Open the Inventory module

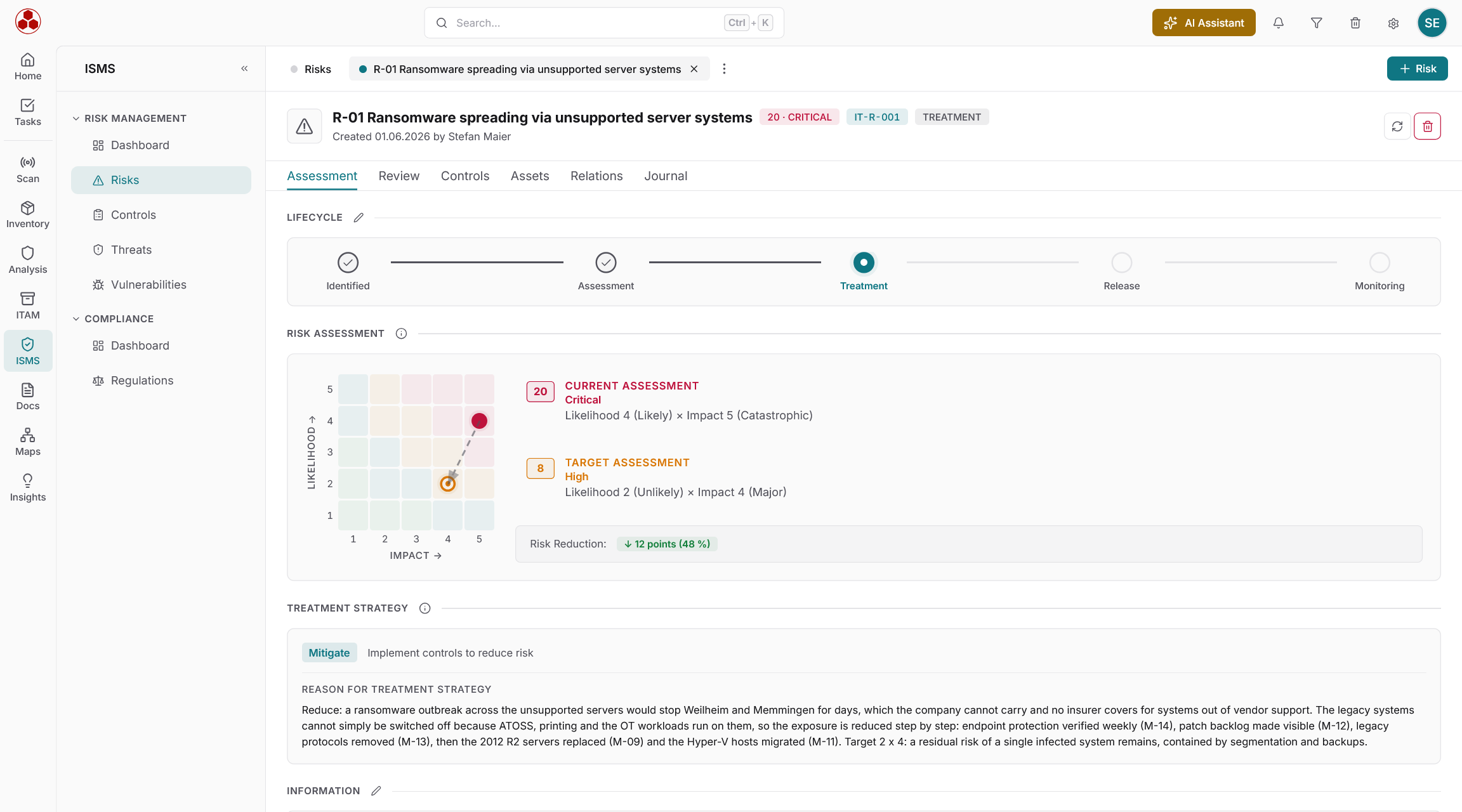point(28,215)
